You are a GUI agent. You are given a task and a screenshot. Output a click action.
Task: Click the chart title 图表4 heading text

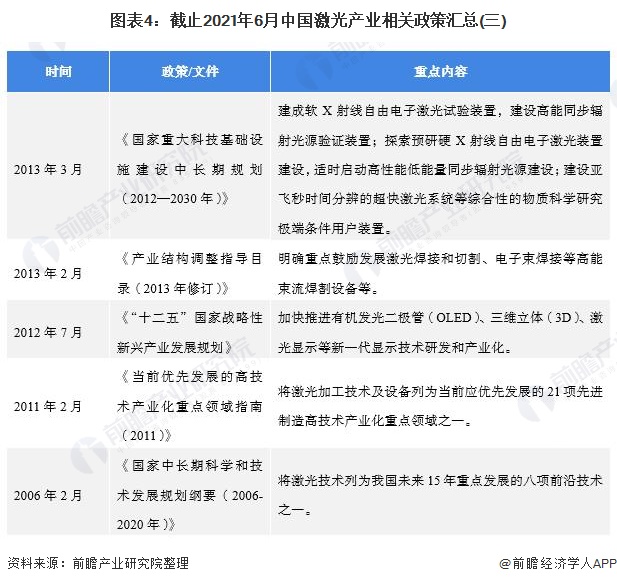click(308, 20)
